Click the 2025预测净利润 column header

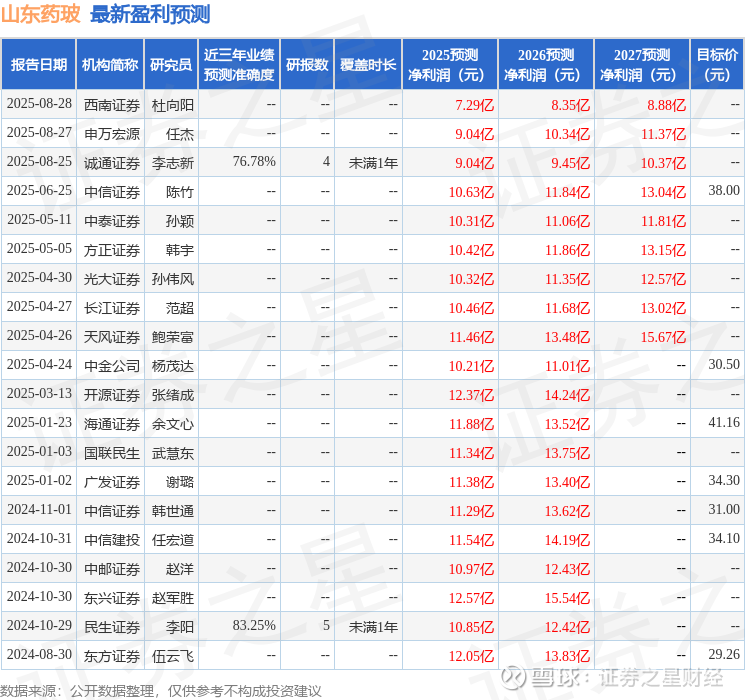[450, 65]
